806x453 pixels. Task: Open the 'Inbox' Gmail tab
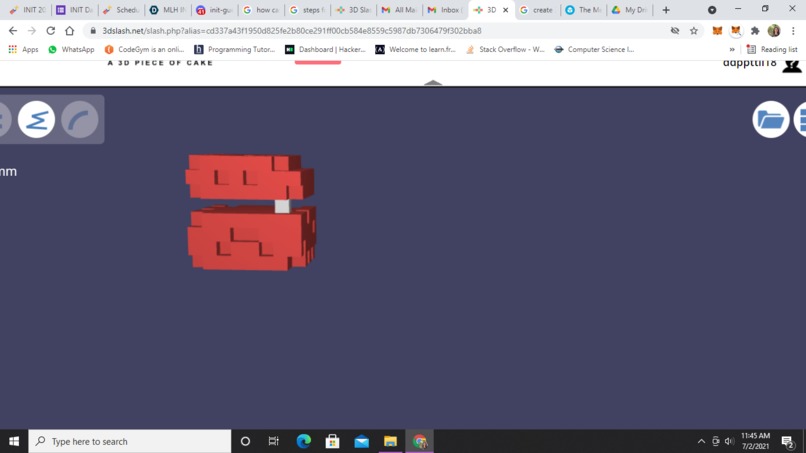pos(445,10)
